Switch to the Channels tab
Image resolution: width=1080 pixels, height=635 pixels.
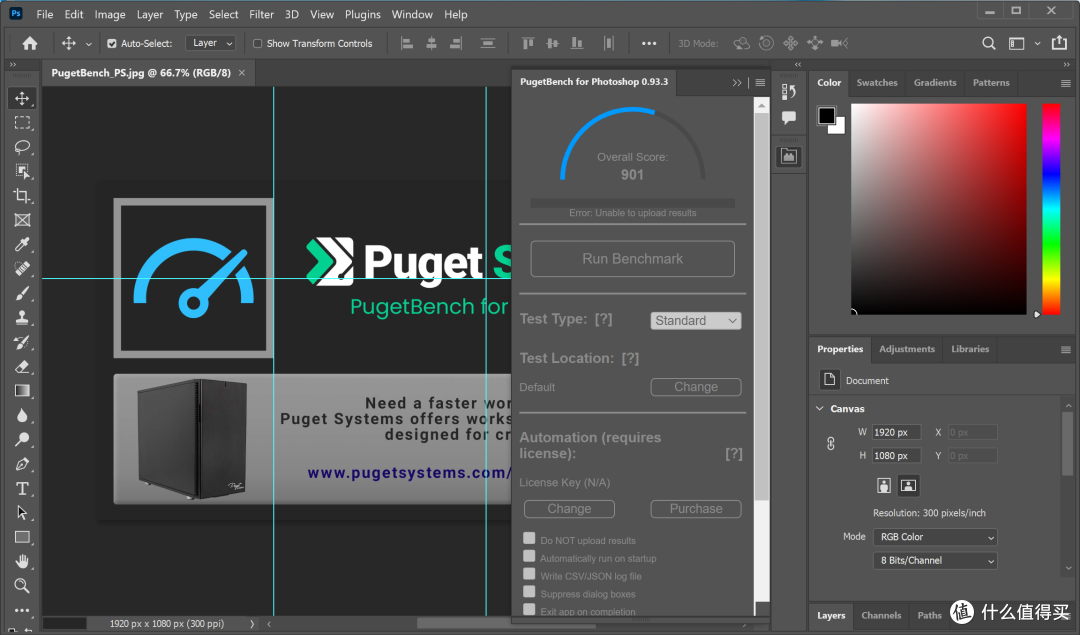pos(881,615)
